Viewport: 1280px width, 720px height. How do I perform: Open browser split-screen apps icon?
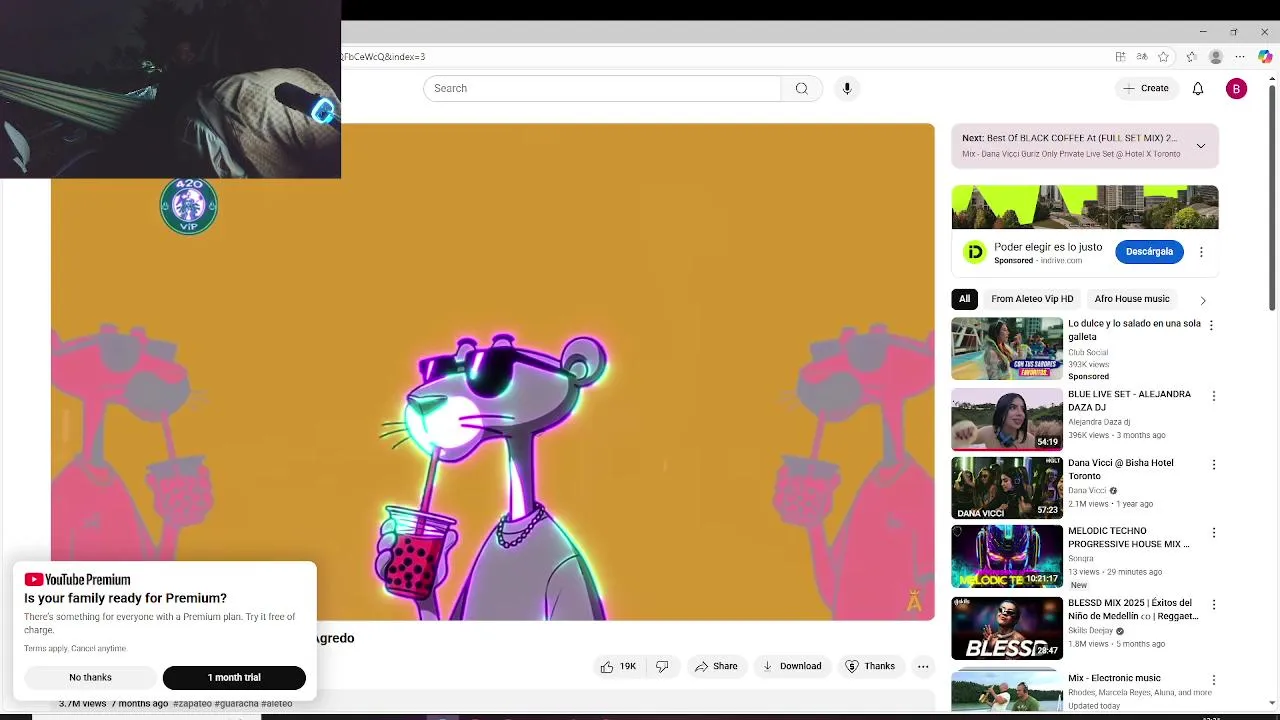1120,57
